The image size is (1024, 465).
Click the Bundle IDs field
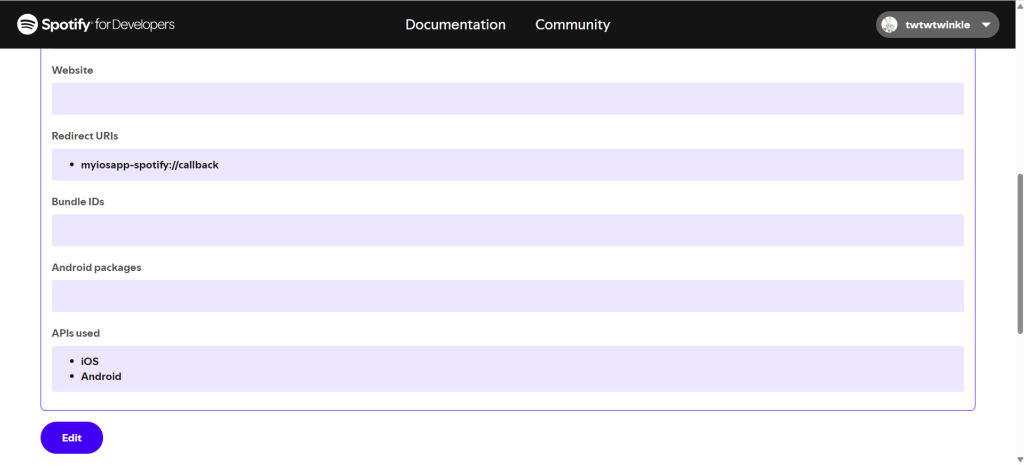coord(508,230)
